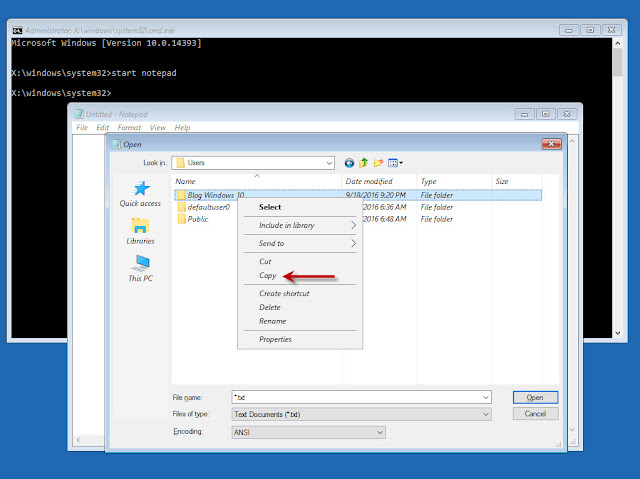Choose Cut in the context menu

pyautogui.click(x=265, y=262)
